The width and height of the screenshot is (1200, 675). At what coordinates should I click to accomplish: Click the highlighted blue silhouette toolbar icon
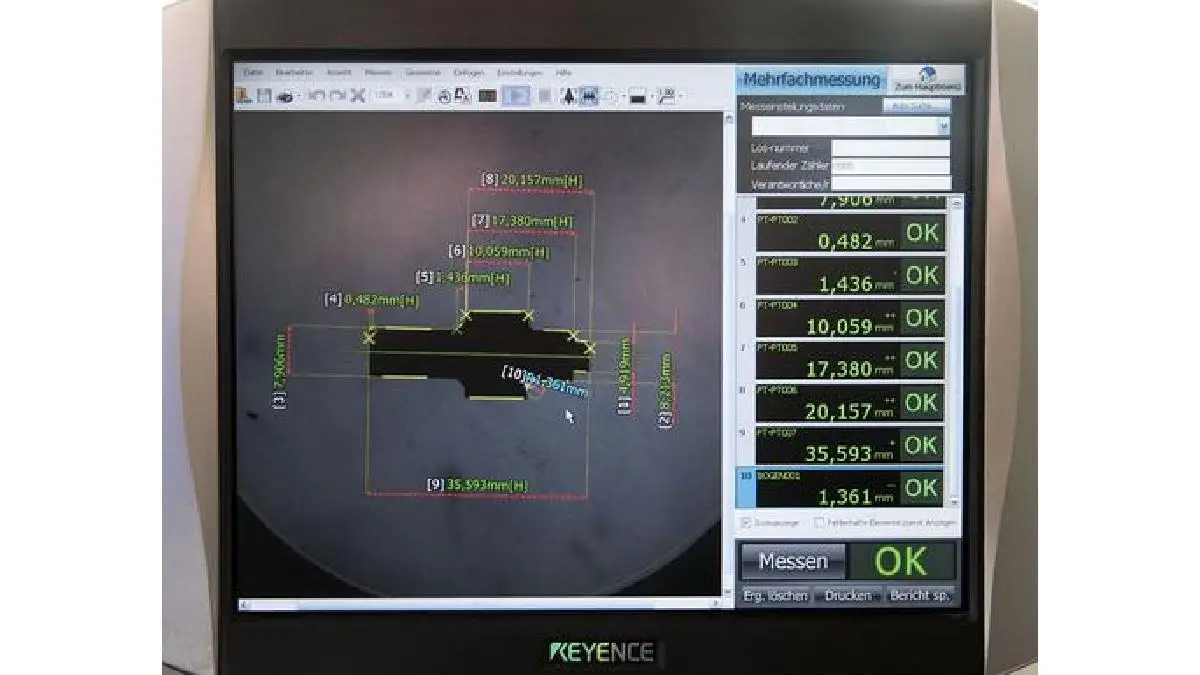(588, 96)
